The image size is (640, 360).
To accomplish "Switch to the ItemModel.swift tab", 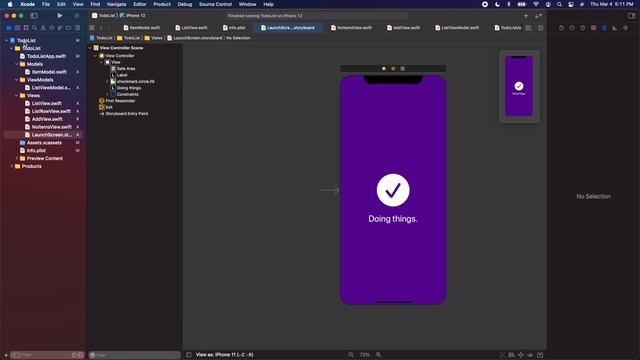I will 142,28.
